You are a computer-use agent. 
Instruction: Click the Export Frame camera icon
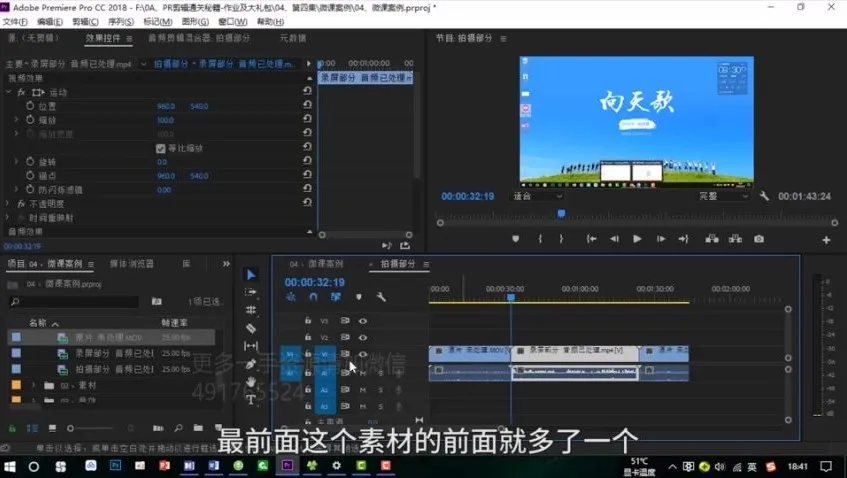point(759,239)
